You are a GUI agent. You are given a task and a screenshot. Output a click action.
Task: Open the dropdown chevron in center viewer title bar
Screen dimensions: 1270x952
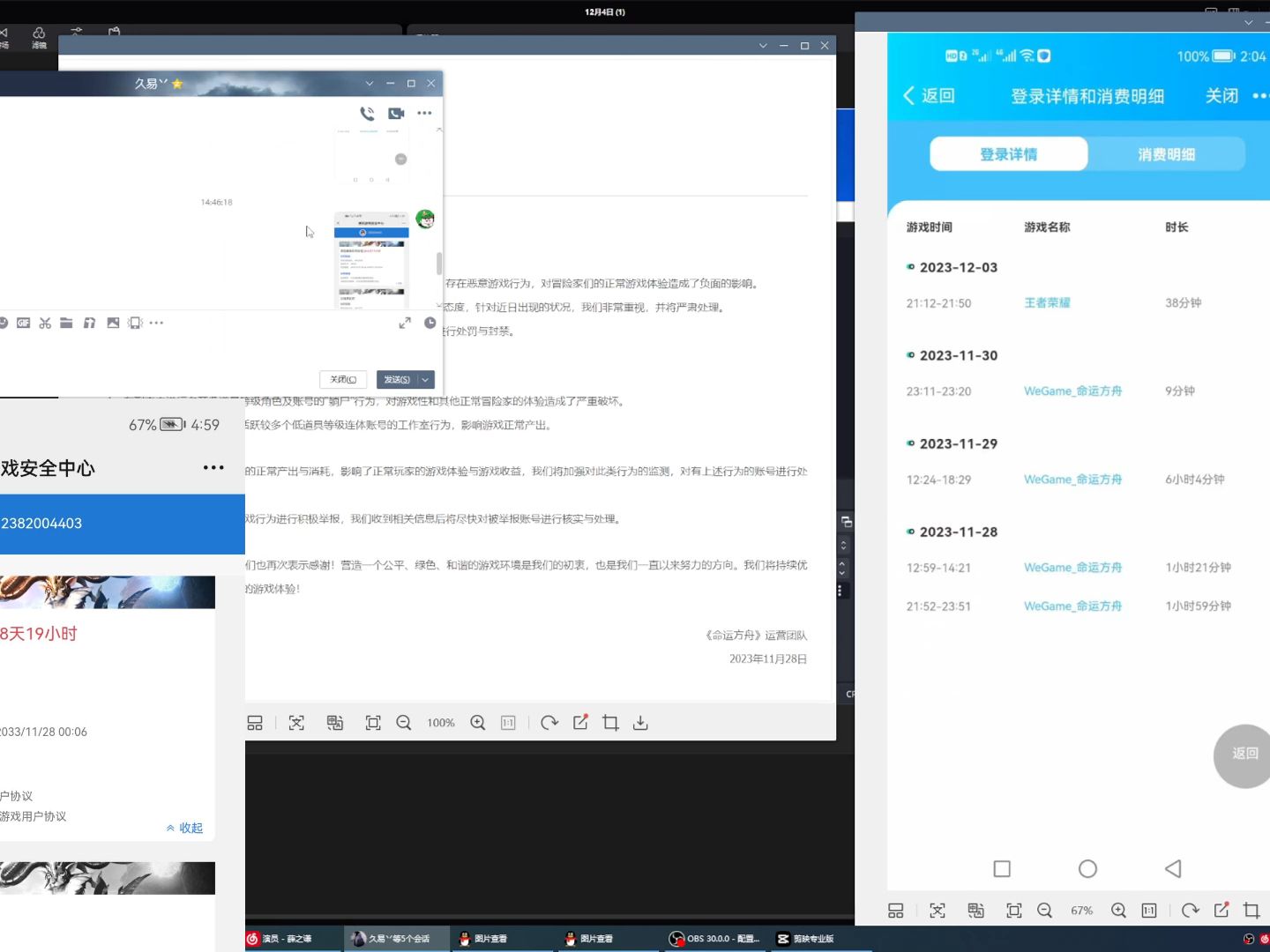[x=763, y=46]
